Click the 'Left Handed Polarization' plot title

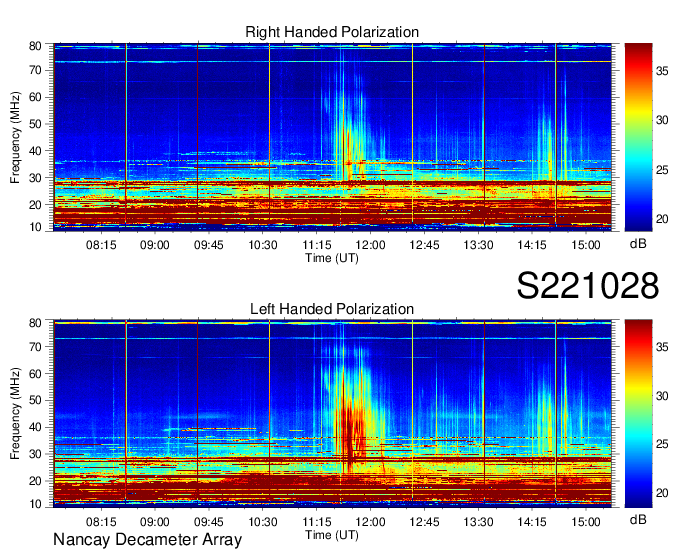click(332, 309)
